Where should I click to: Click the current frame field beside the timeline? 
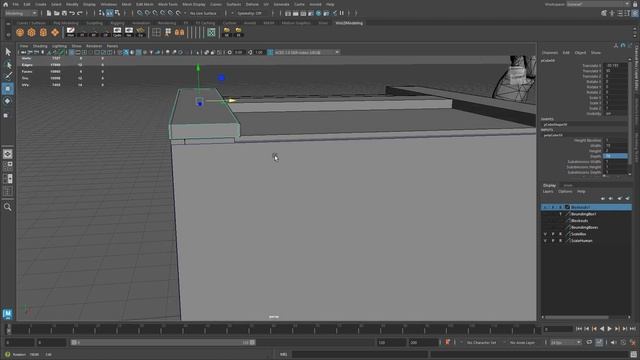(558, 329)
